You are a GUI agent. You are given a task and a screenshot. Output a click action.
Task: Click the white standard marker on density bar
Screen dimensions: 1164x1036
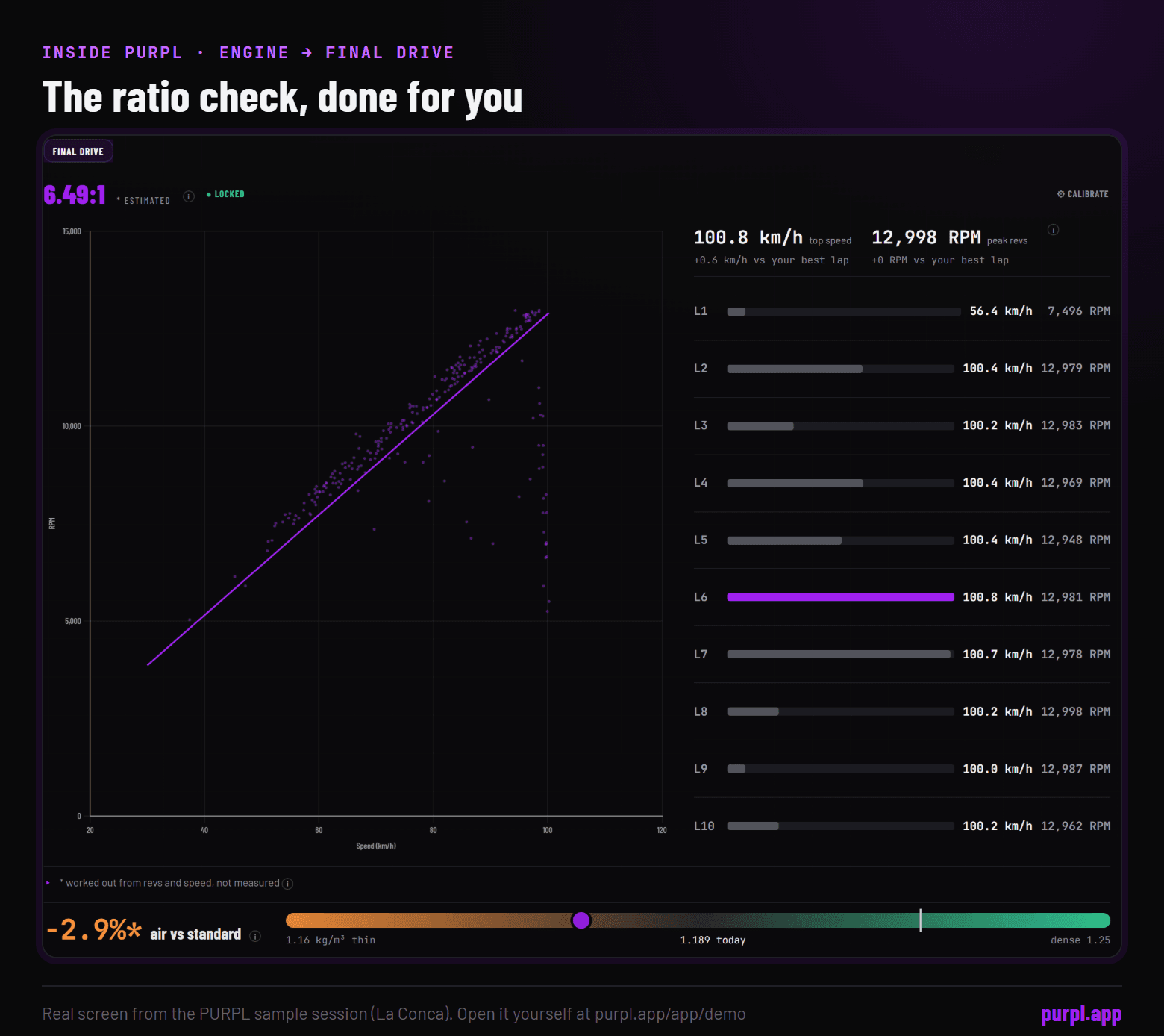(x=920, y=920)
